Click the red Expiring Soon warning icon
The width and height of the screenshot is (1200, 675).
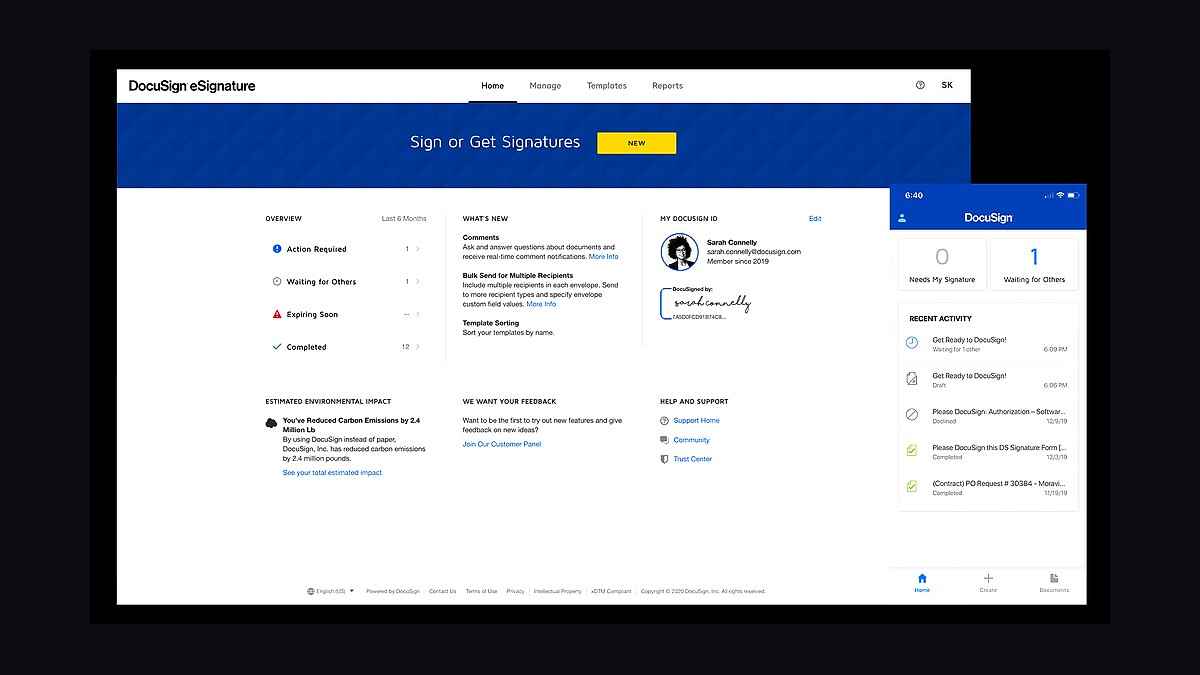click(x=277, y=314)
